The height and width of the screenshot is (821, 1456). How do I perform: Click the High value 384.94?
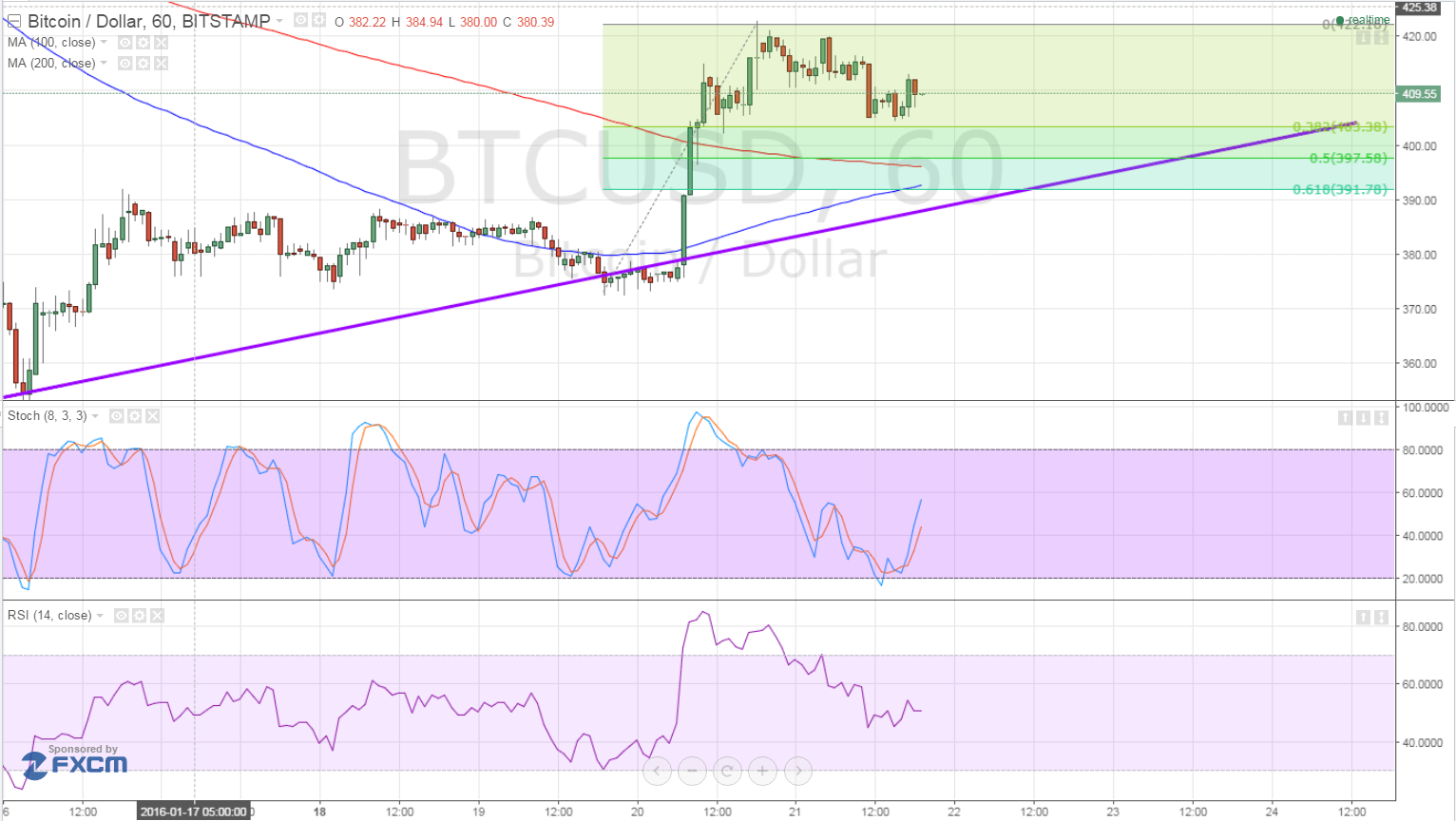coord(424,22)
